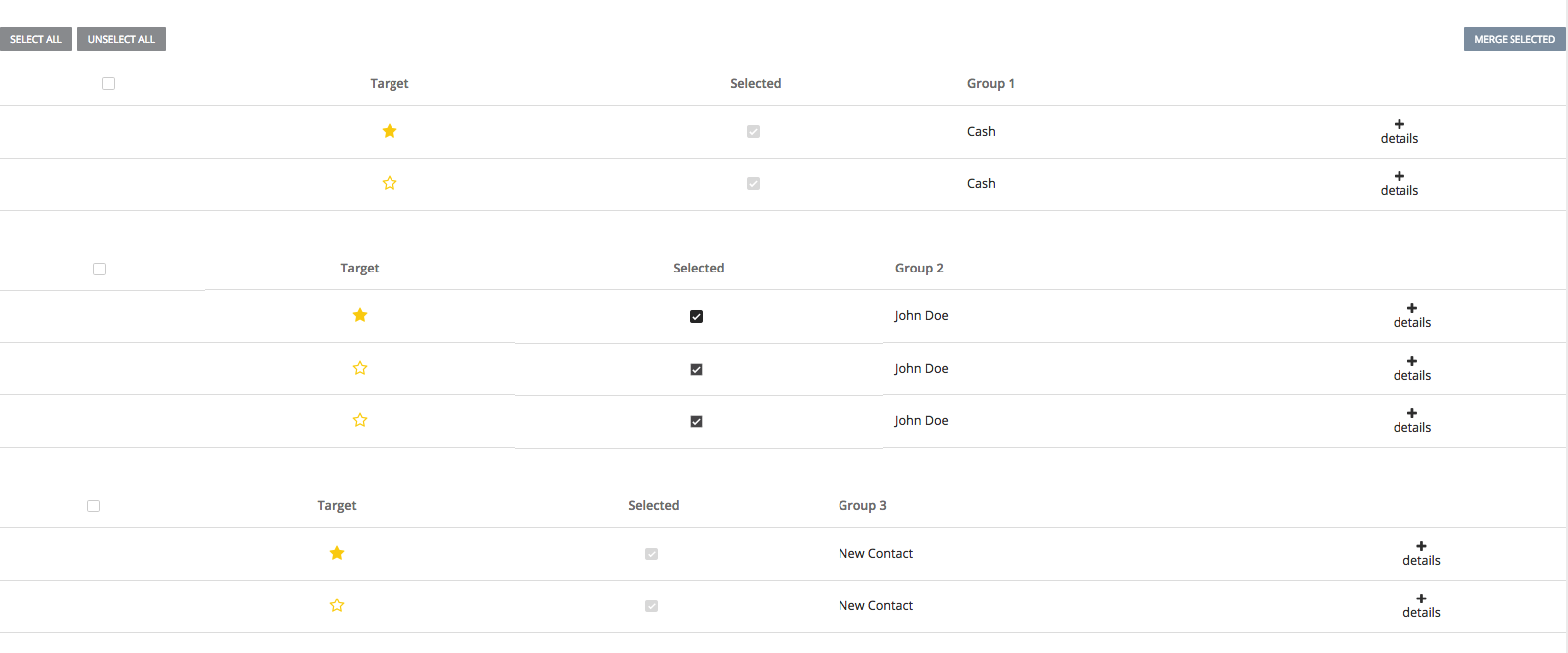The width and height of the screenshot is (1568, 653).
Task: Click filled star on first John Doe row
Action: (x=360, y=315)
